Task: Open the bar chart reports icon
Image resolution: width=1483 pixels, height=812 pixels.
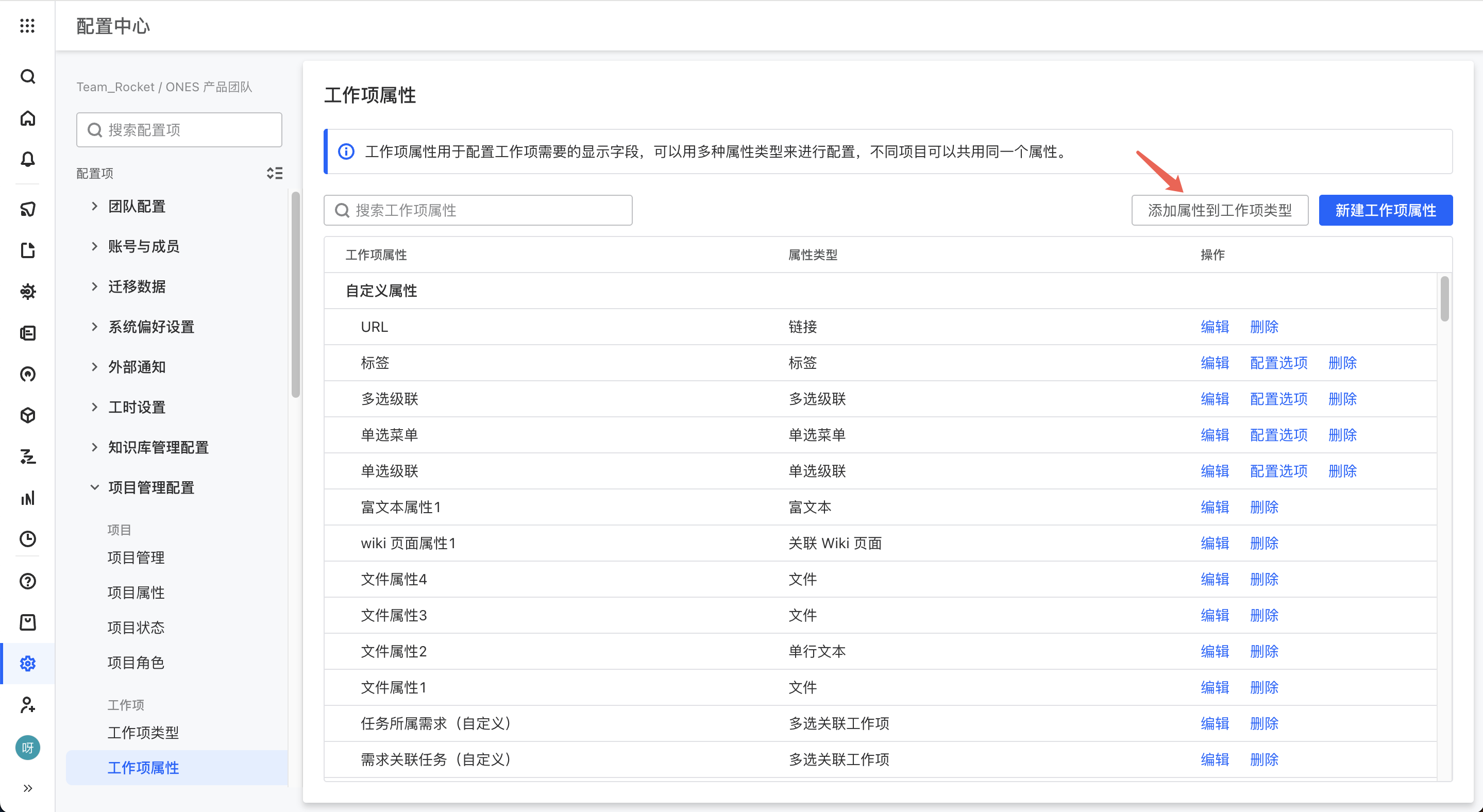Action: 28,498
